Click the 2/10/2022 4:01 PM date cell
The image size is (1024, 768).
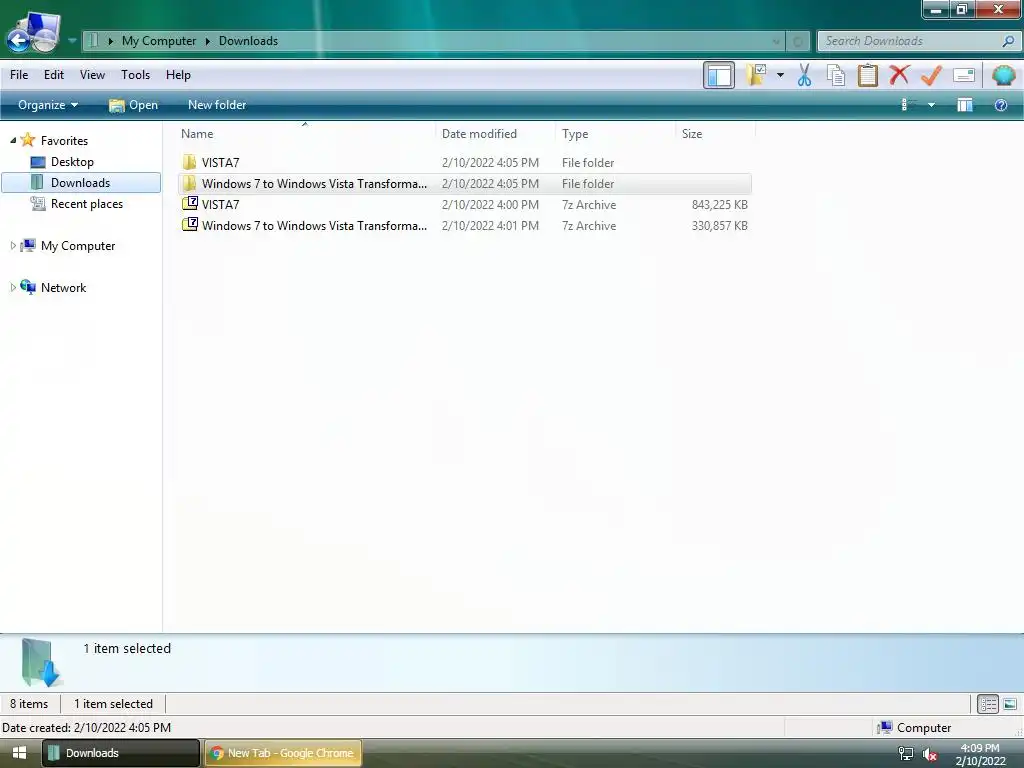[x=490, y=225]
